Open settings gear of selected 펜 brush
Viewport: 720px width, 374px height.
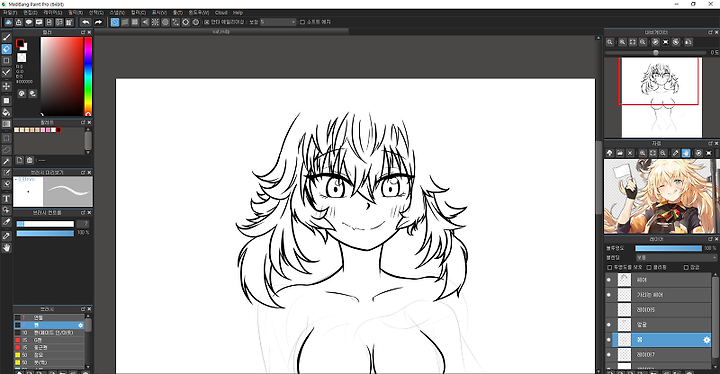[x=80, y=325]
